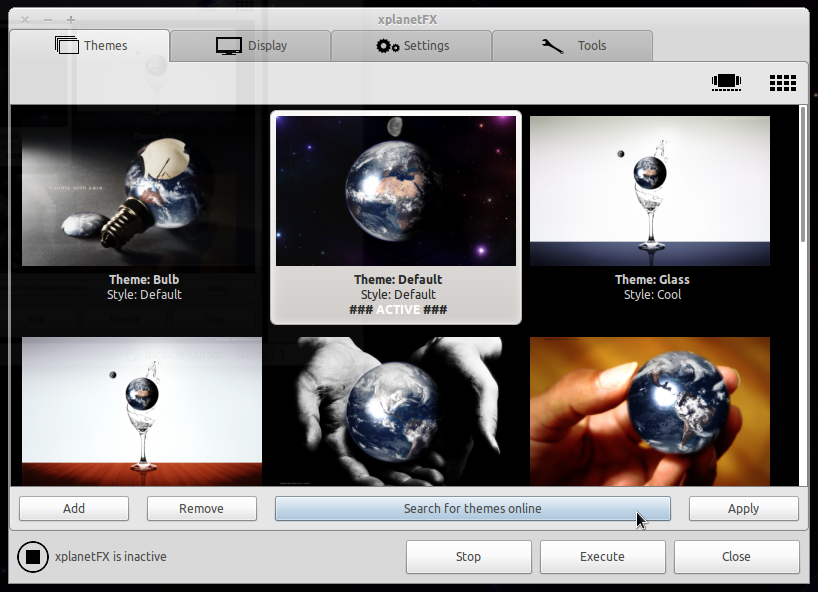This screenshot has width=818, height=592.
Task: Click the stacked windows Themes tab icon
Action: 67,45
